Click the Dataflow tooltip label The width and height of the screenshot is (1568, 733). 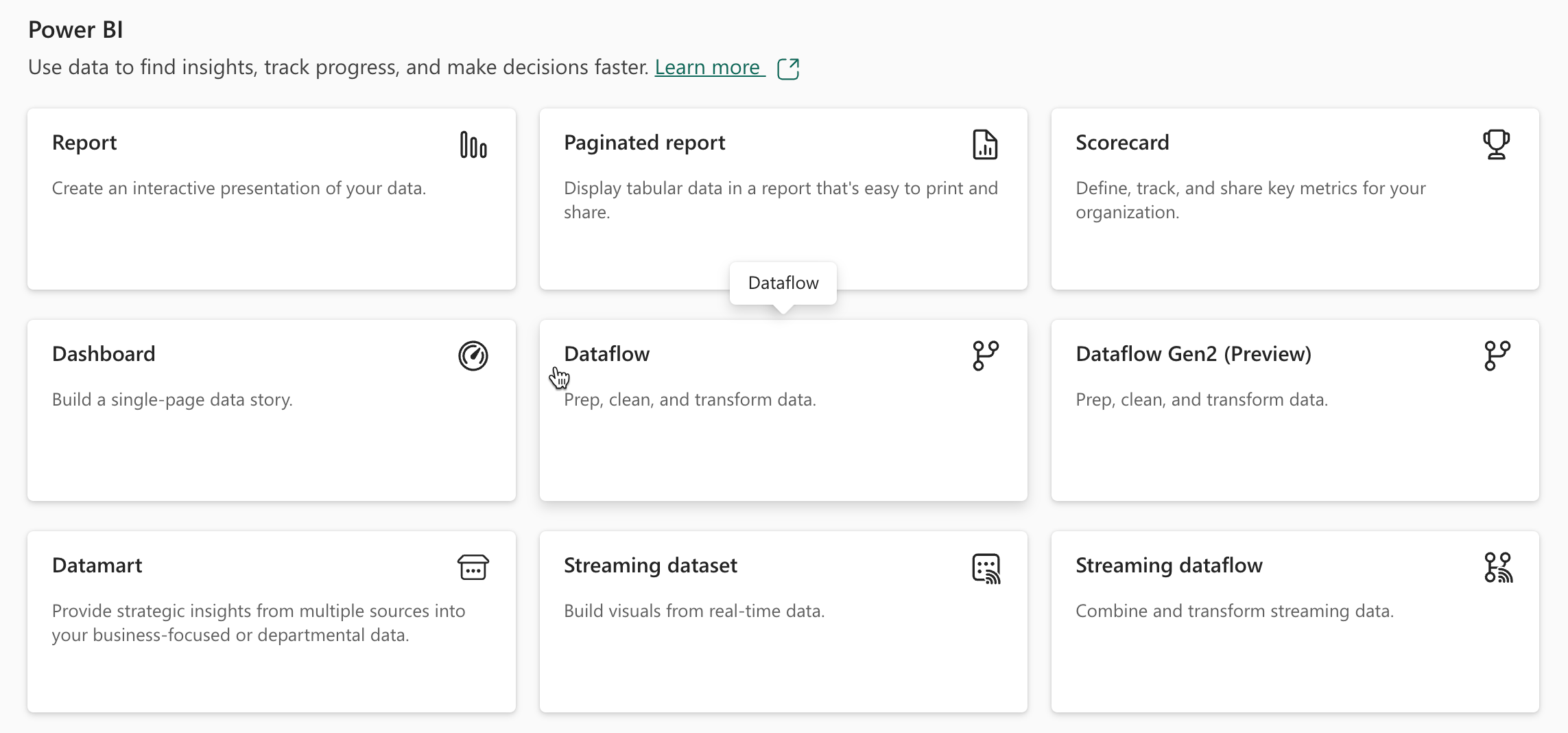(x=783, y=282)
